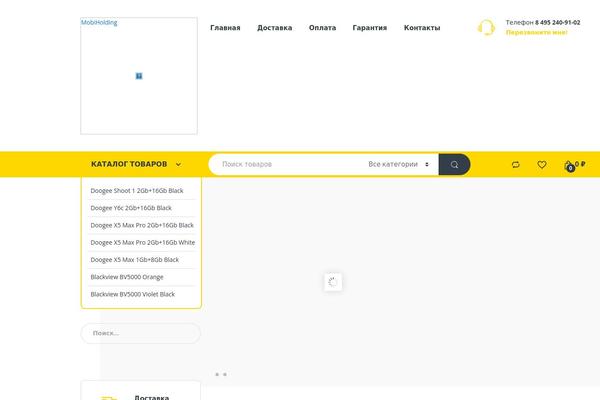
Task: Open the shopping cart bag icon
Action: click(569, 166)
